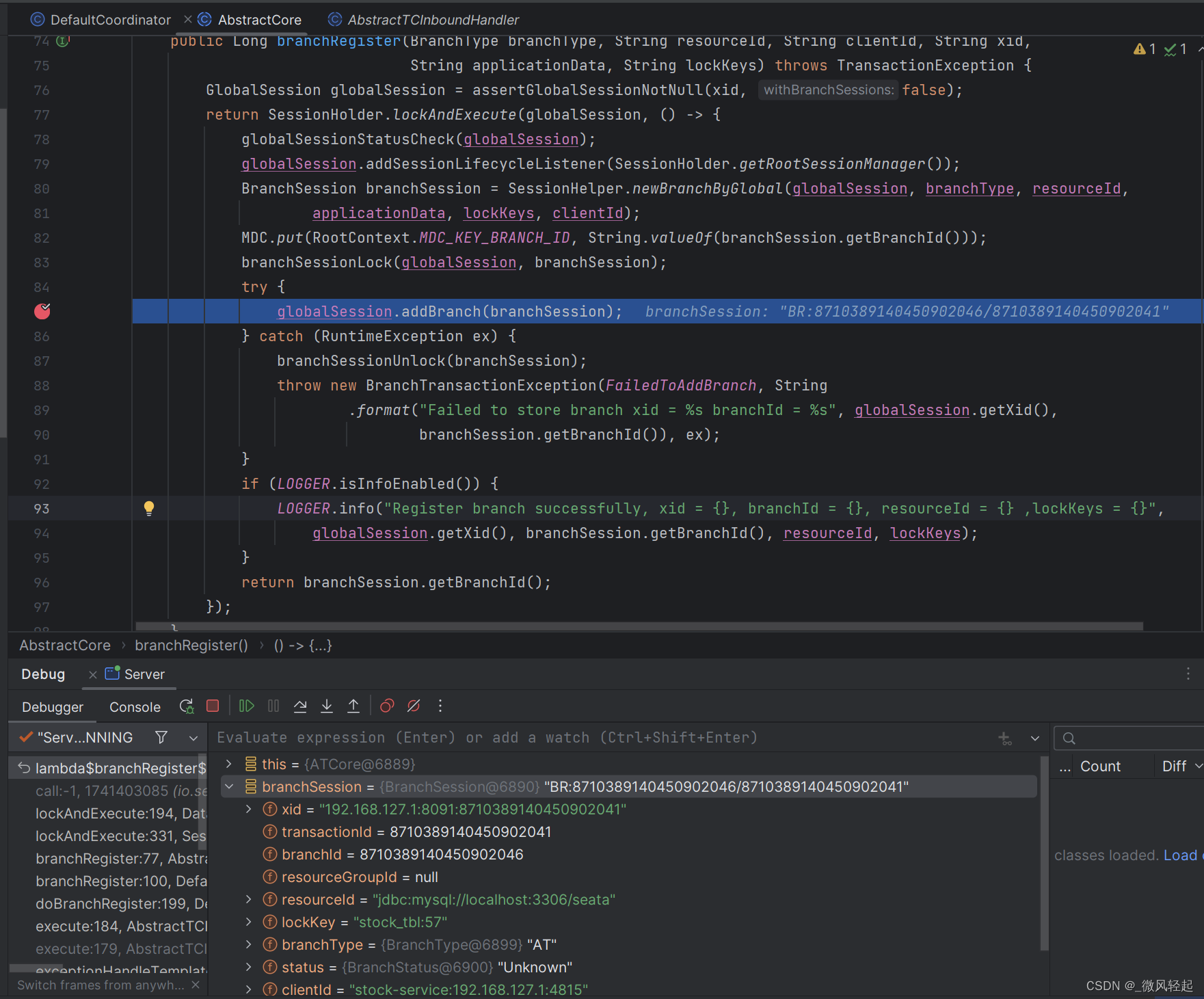This screenshot has height=999, width=1204.
Task: Click the frames panel horizontal scrollbar
Action: (x=36, y=968)
